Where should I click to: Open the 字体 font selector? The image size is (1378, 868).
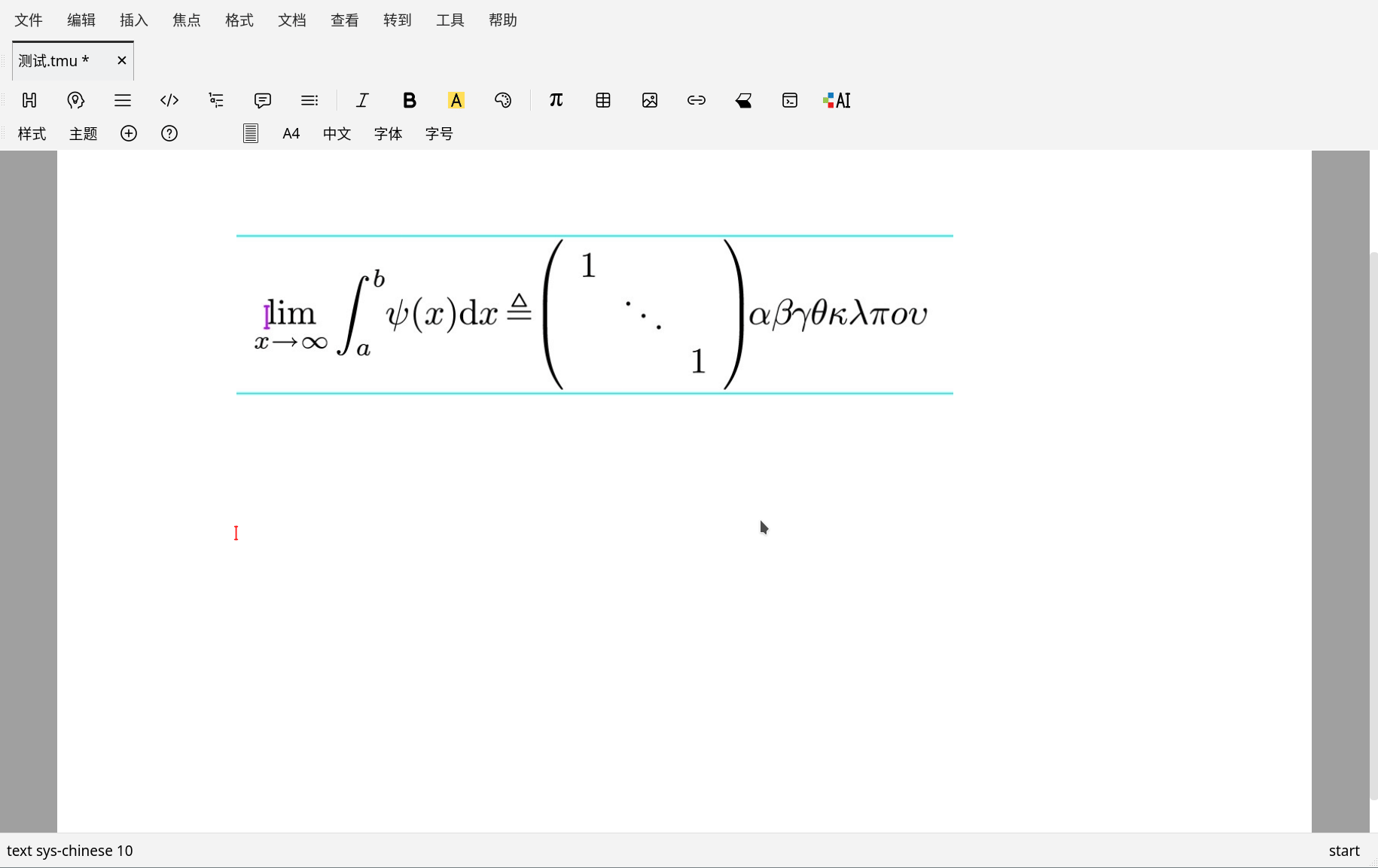(388, 133)
